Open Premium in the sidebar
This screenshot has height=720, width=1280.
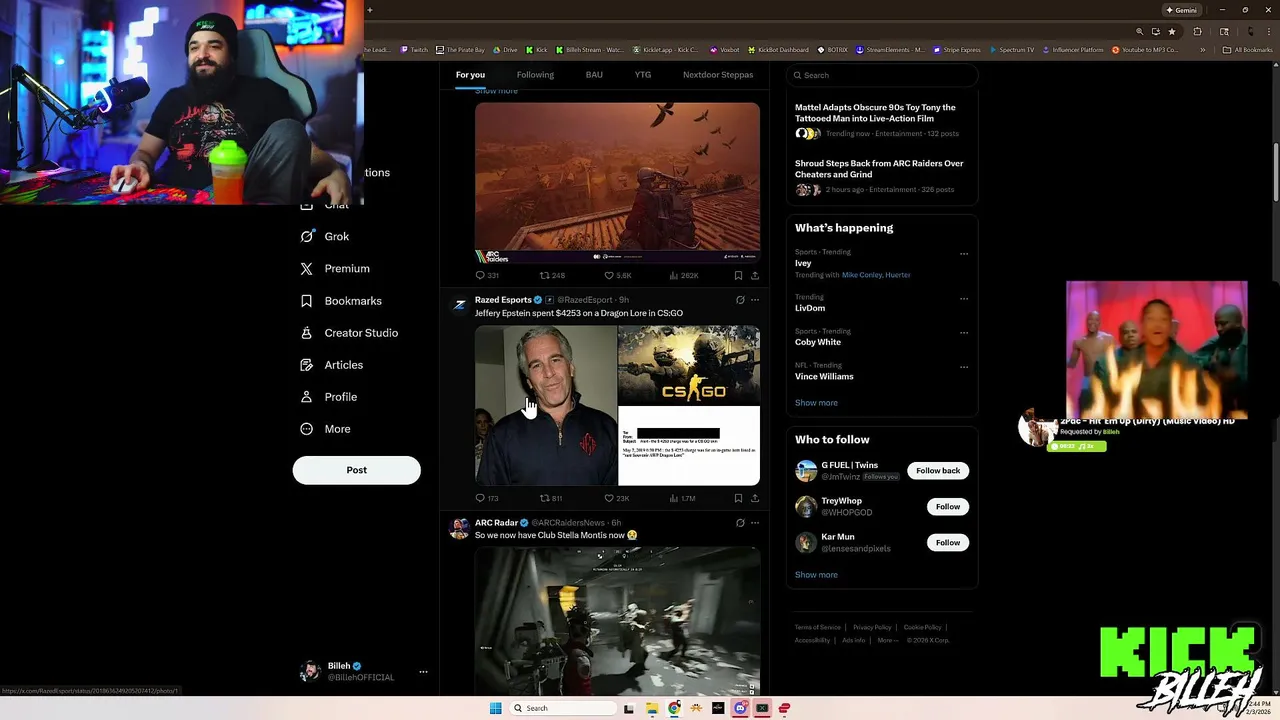[335, 269]
